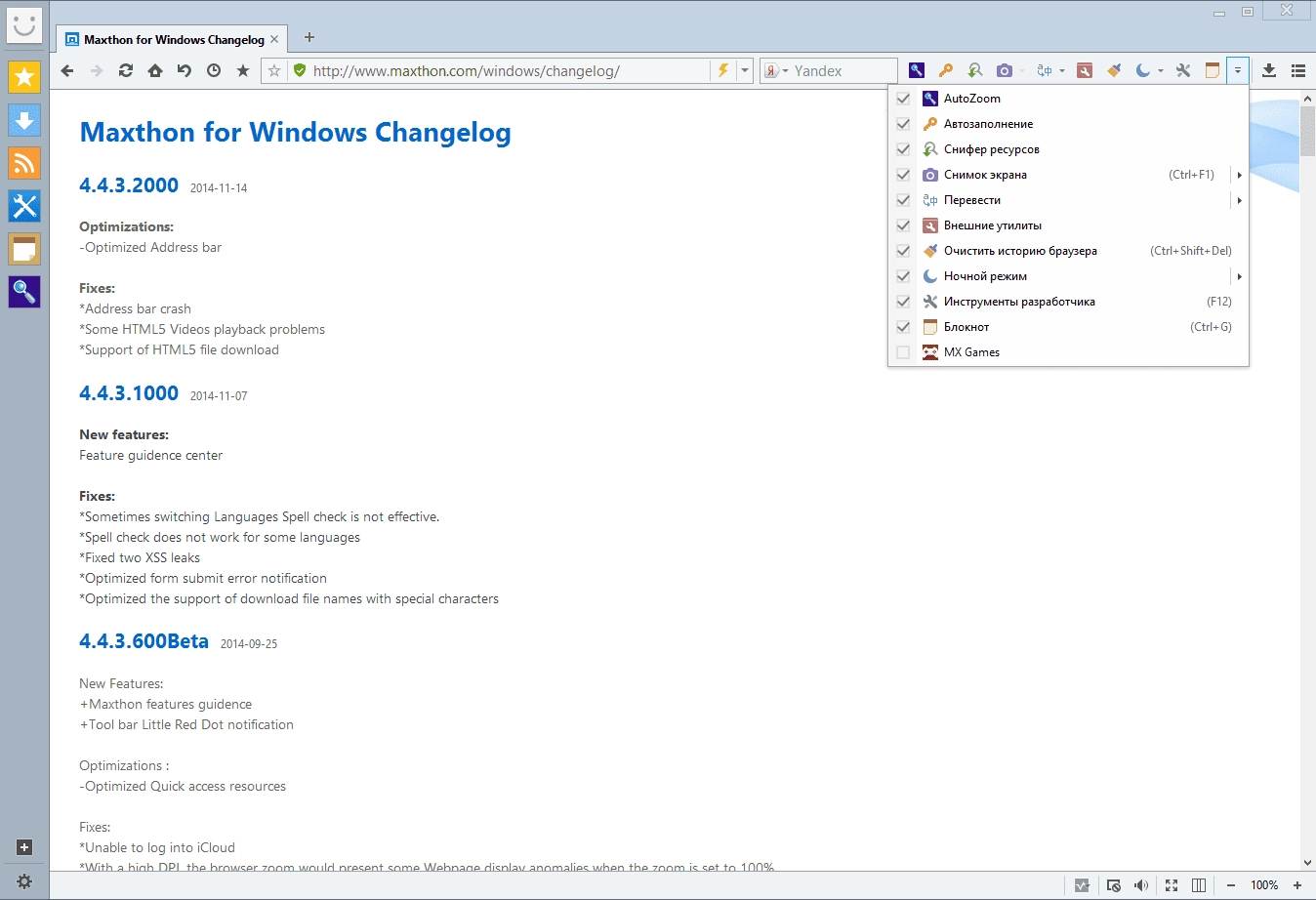This screenshot has height=900, width=1316.
Task: Click the translate toolbar icon
Action: coord(1045,70)
